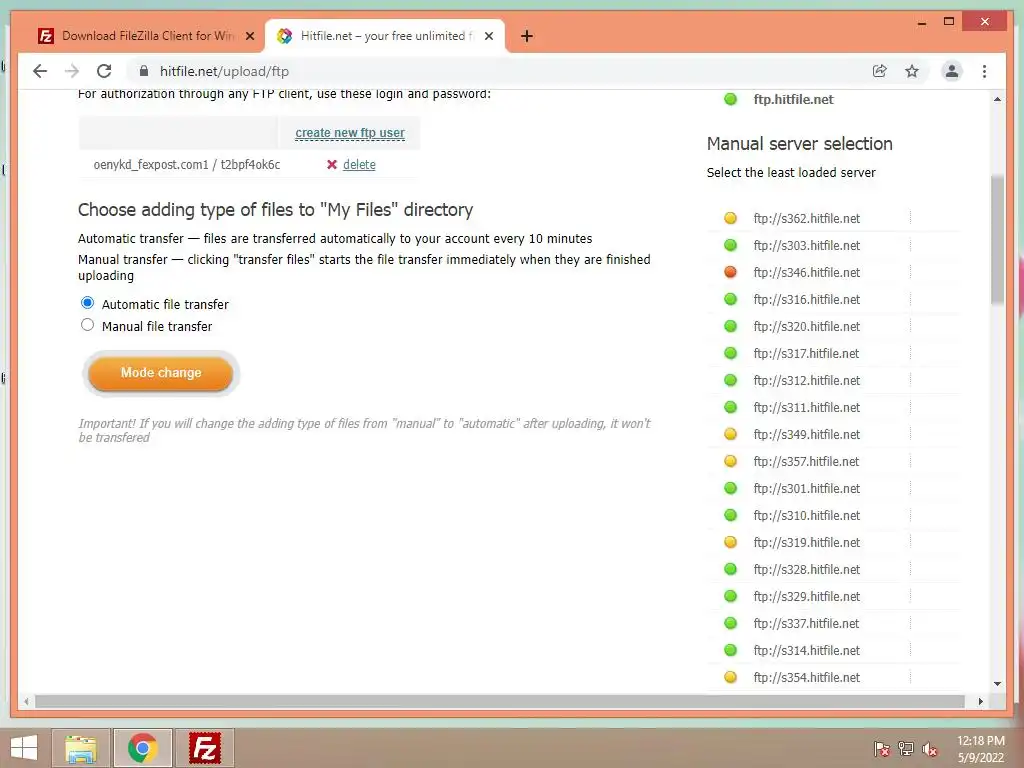This screenshot has height=768, width=1024.
Task: Click the horizontal scrollbar at page bottom
Action: click(500, 701)
